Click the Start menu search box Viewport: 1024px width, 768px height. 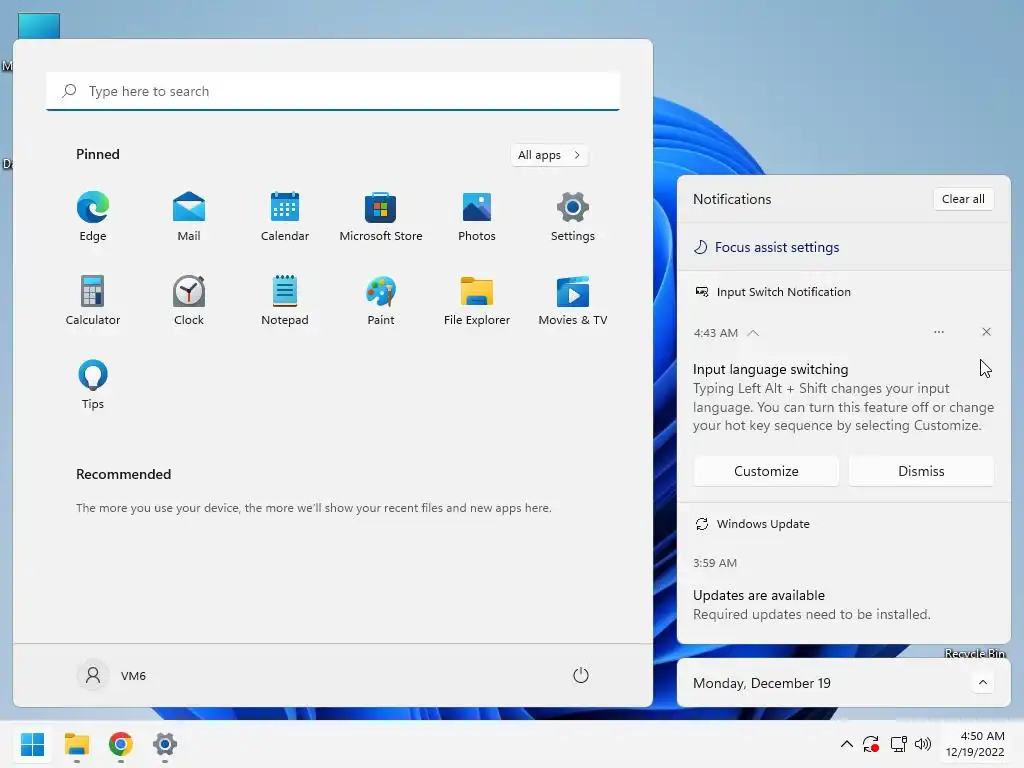(x=333, y=91)
